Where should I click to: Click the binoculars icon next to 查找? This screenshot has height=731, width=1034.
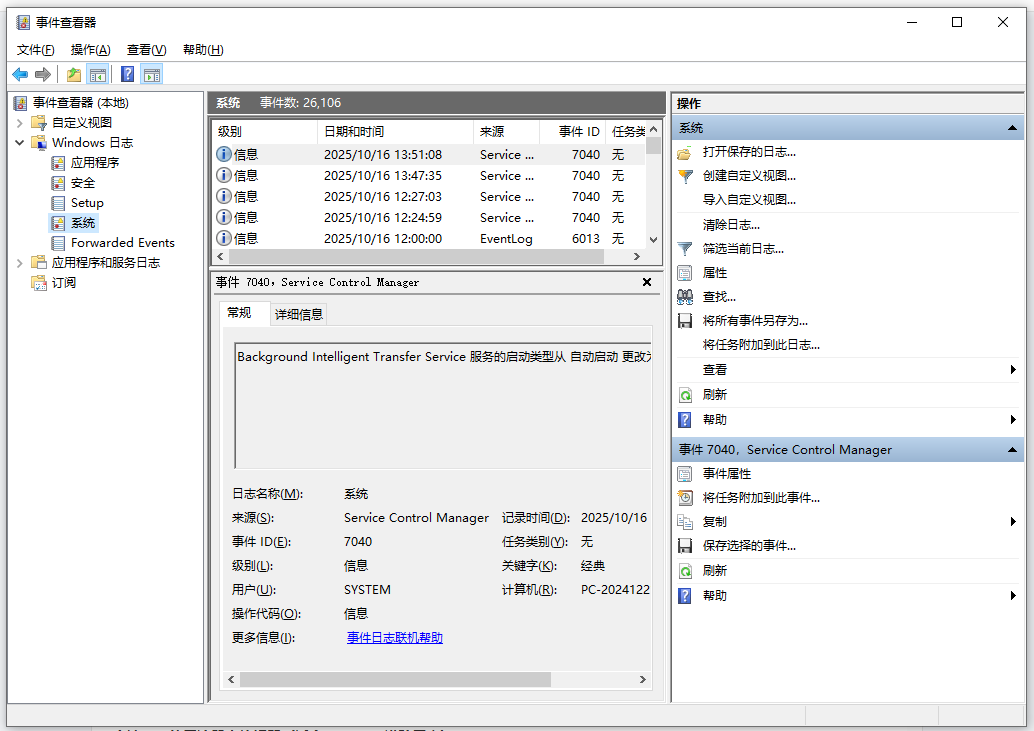point(685,297)
